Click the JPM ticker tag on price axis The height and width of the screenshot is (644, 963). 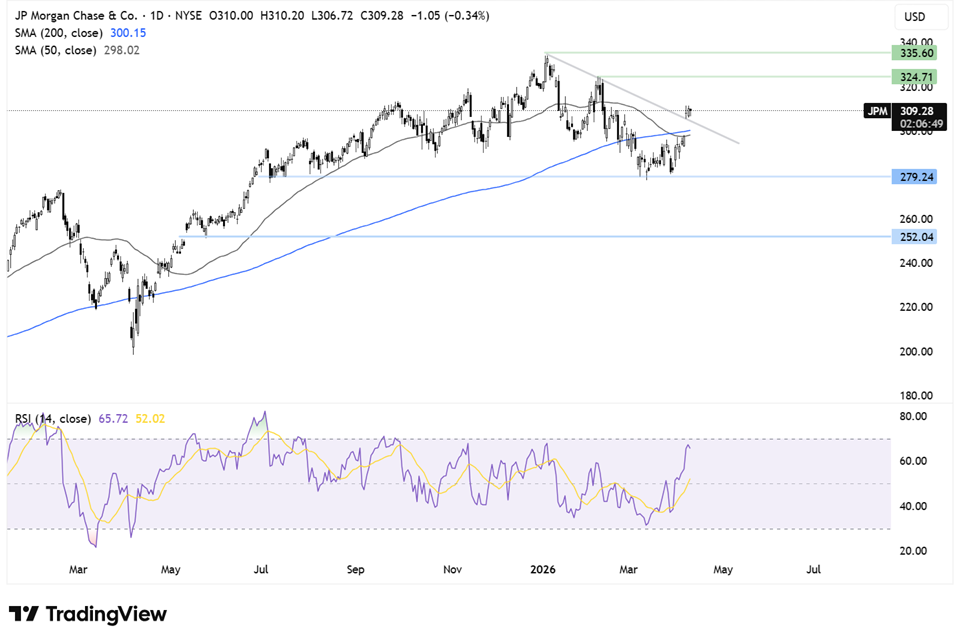[x=876, y=111]
